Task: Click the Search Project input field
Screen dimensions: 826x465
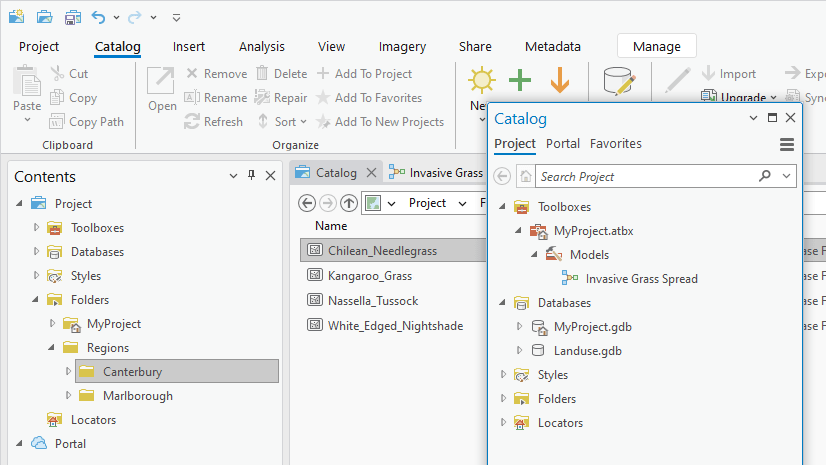Action: coord(645,177)
